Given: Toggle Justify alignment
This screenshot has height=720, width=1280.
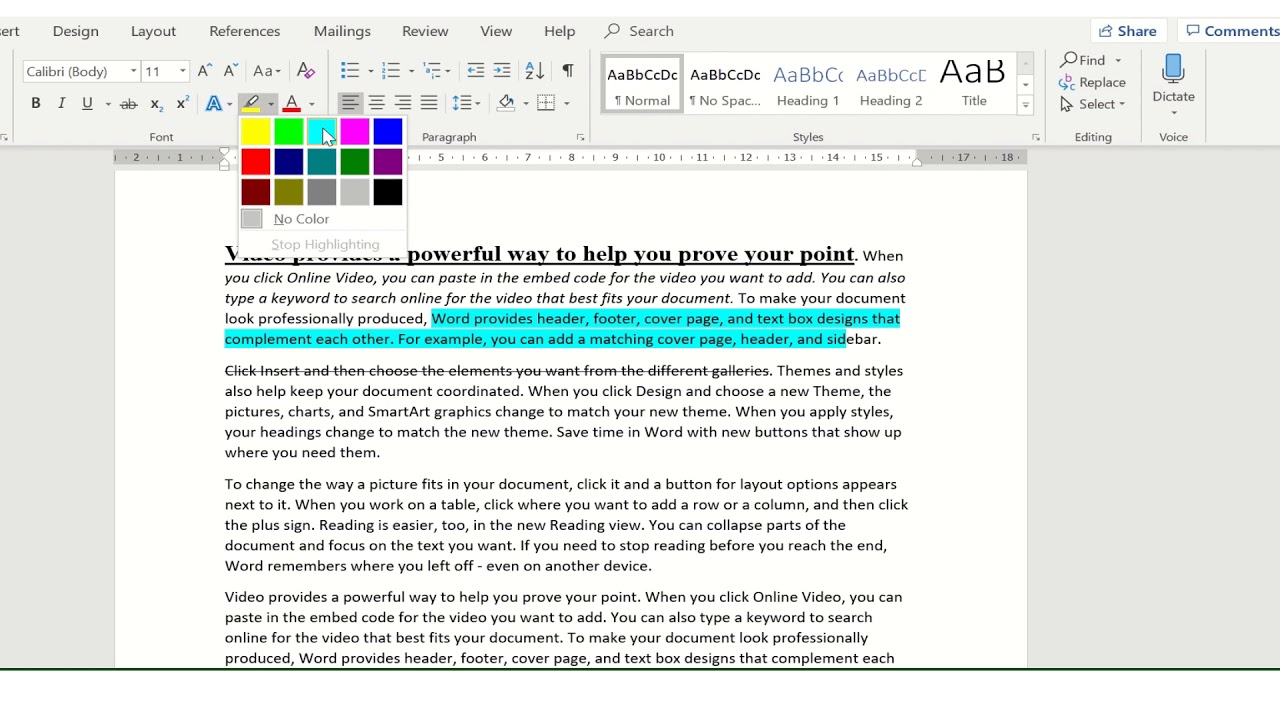Looking at the screenshot, I should coord(429,103).
